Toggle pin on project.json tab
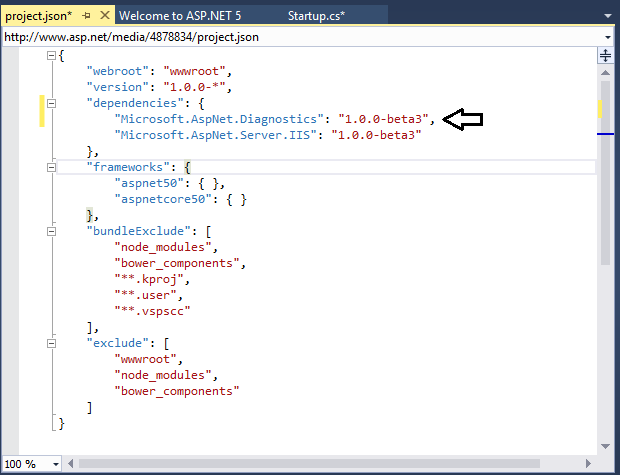This screenshot has height=475, width=620. pyautogui.click(x=87, y=16)
